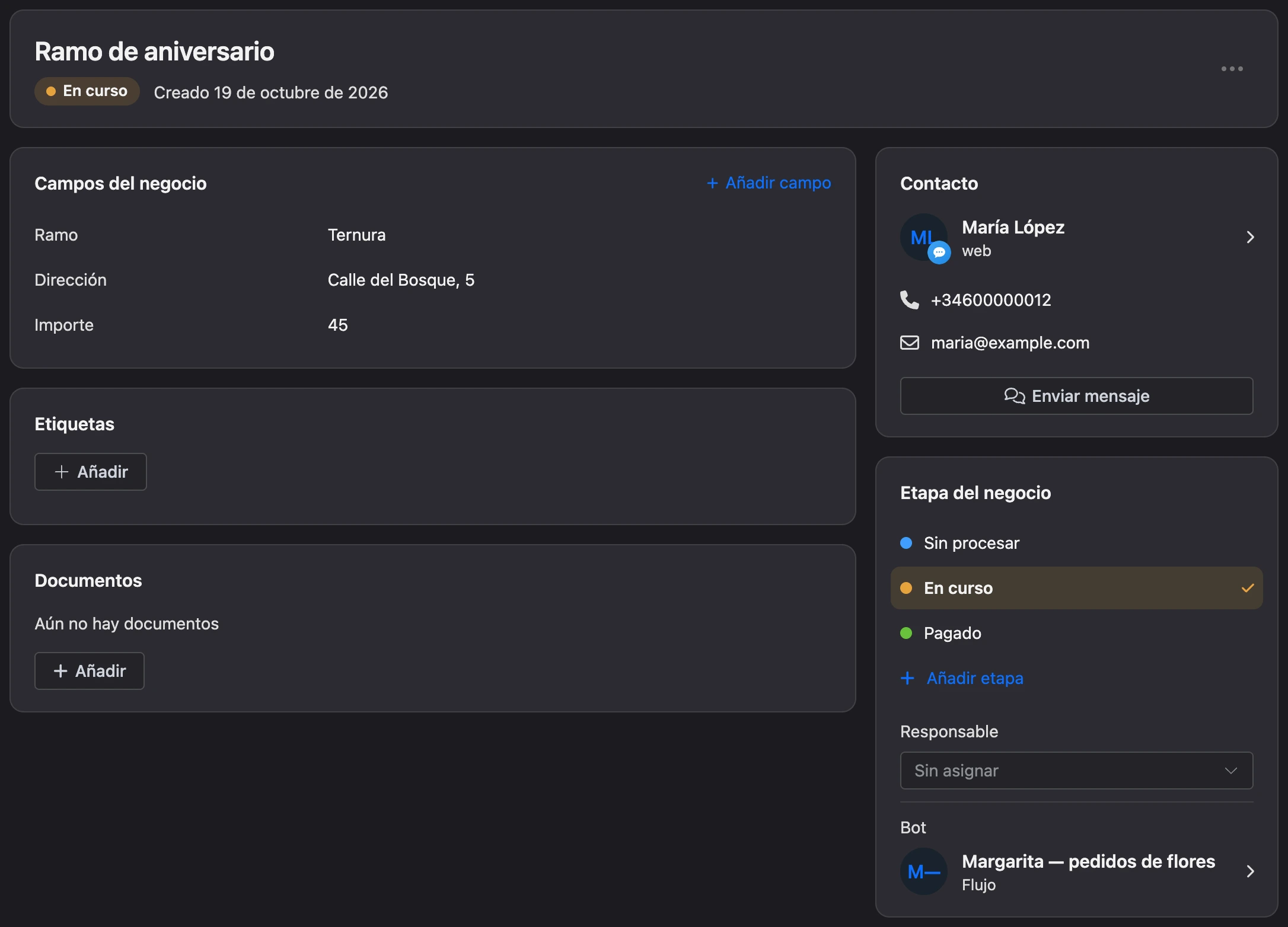Add a tag with Añadir under Etiquetas
1288x927 pixels.
[91, 472]
